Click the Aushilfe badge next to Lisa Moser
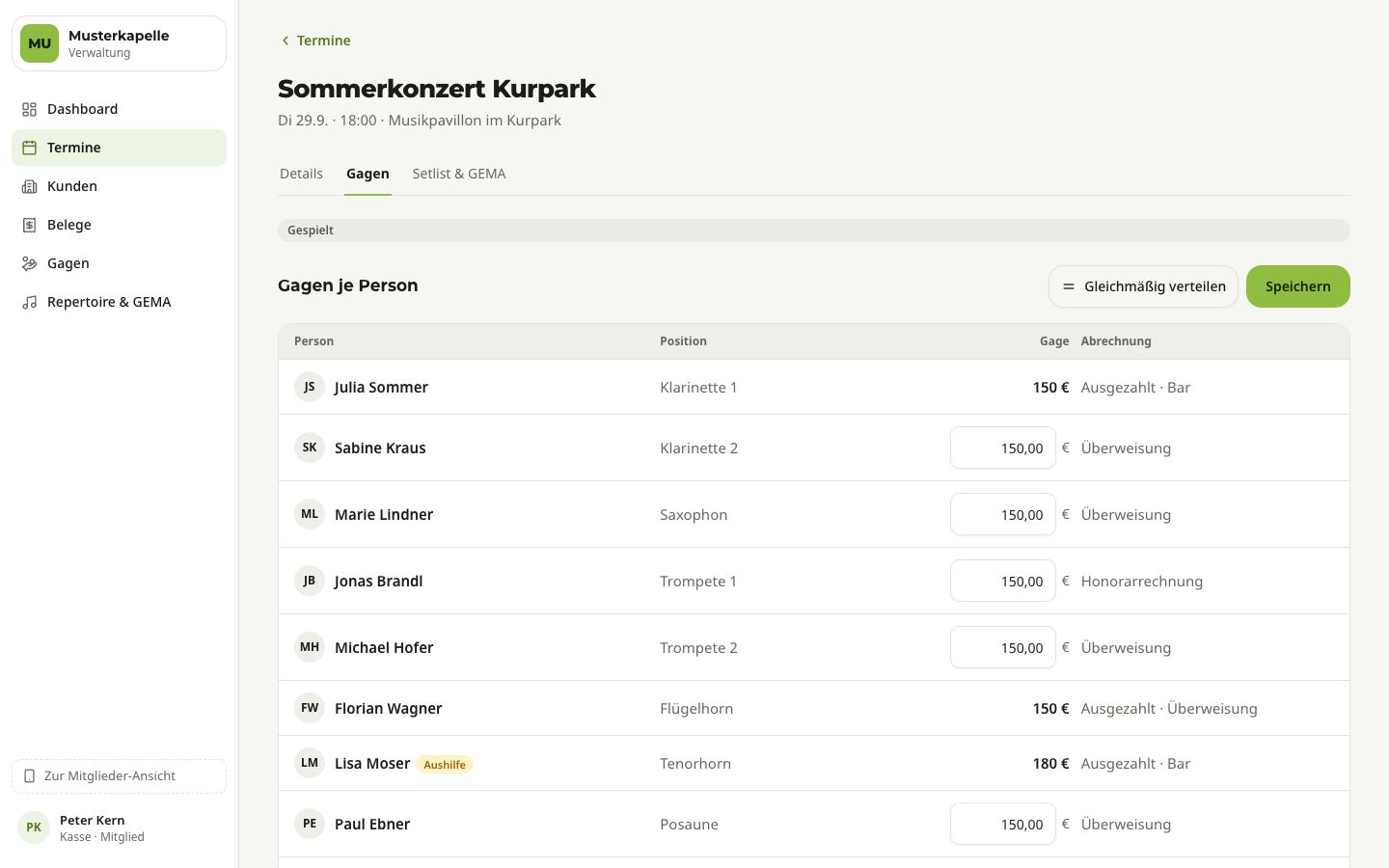 point(445,765)
